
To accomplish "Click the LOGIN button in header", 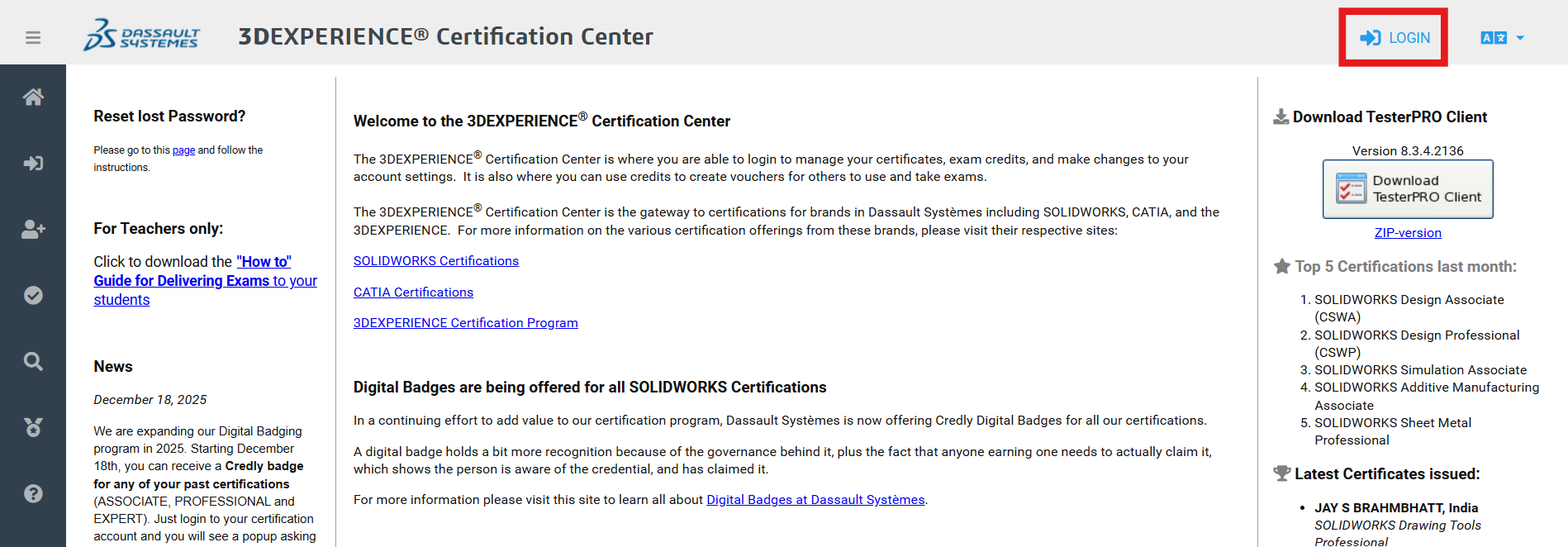I will (1395, 38).
